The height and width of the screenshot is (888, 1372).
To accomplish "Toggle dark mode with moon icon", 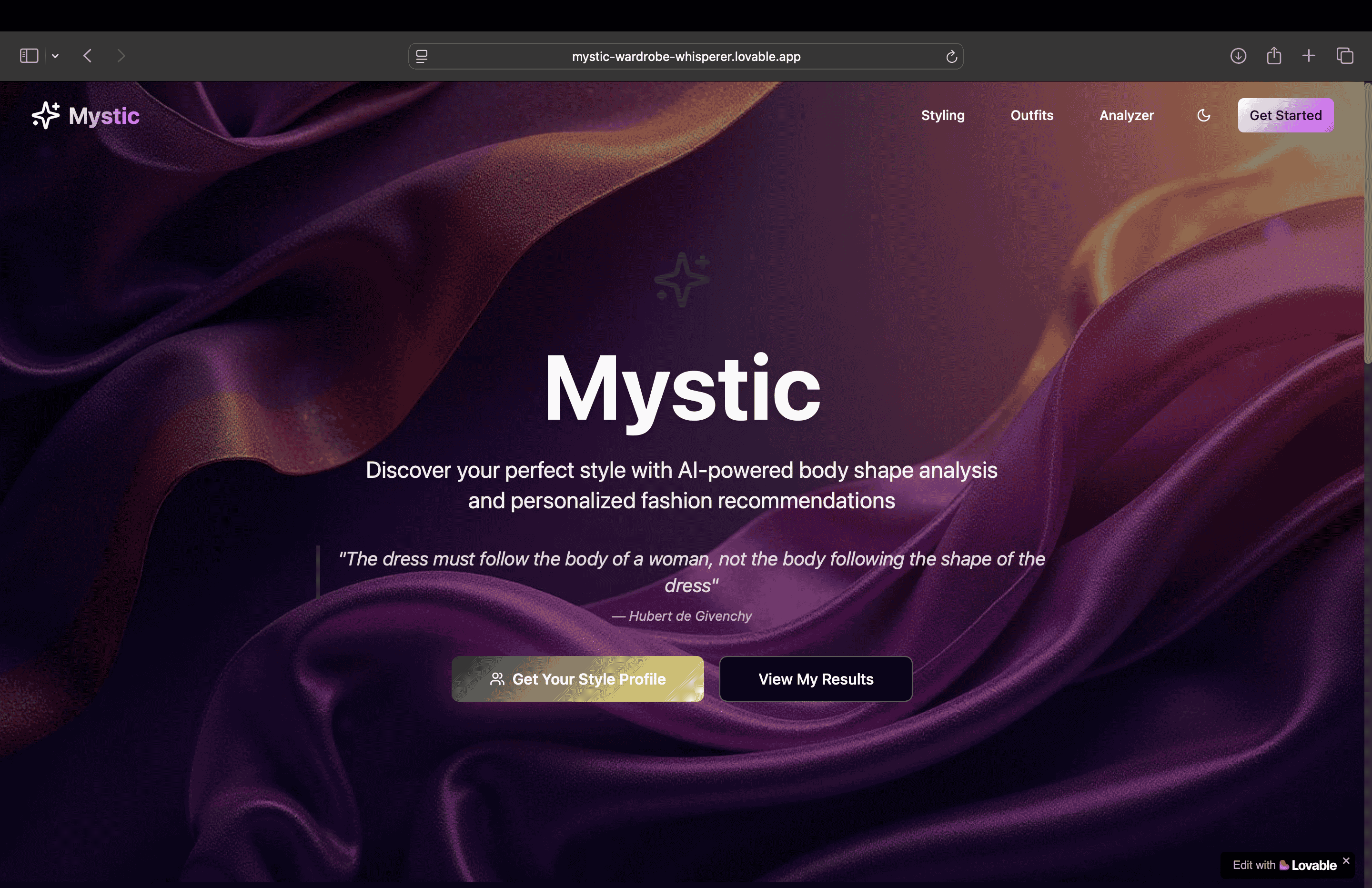I will pos(1203,115).
